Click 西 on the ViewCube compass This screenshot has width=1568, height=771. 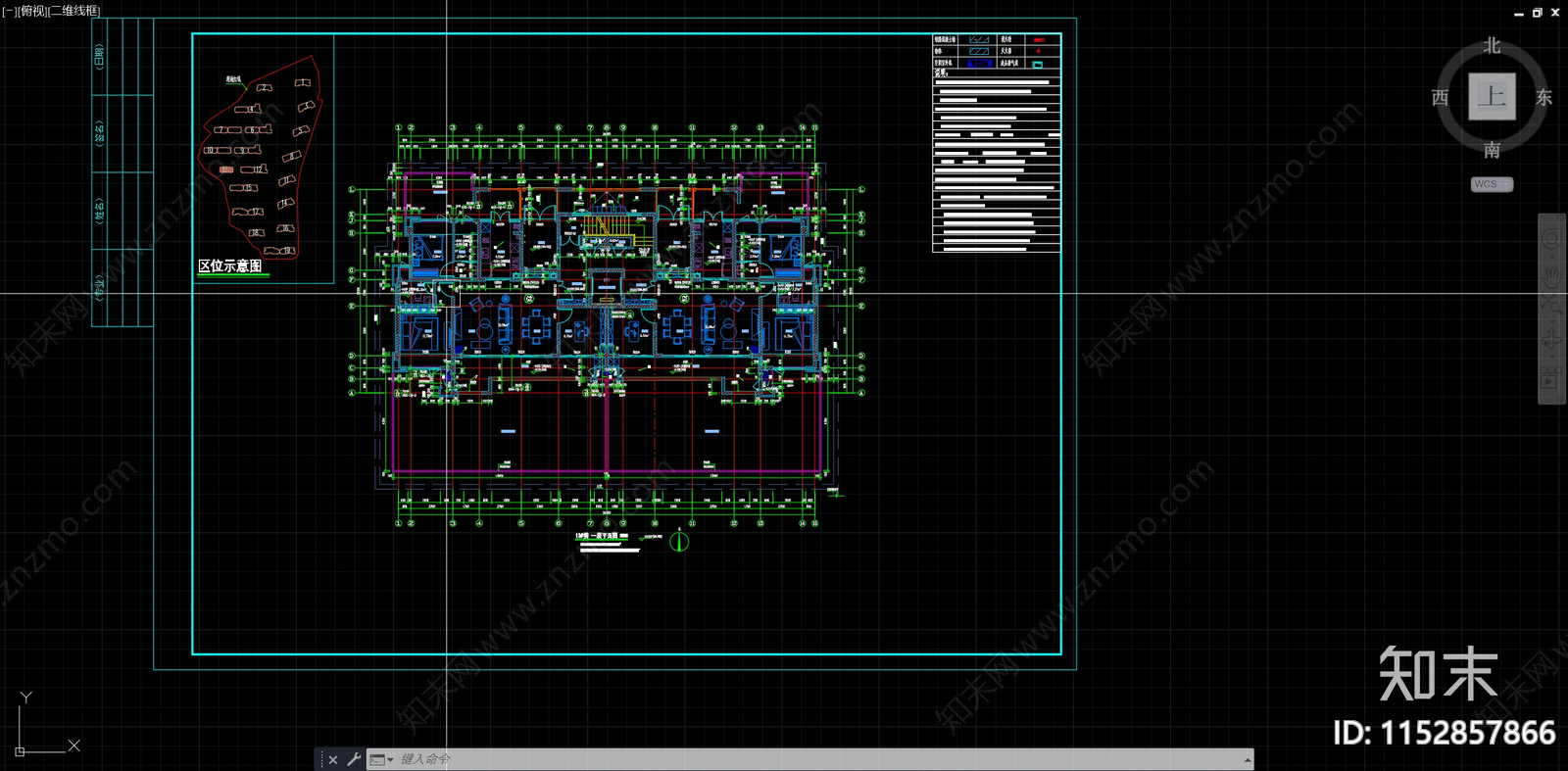click(1440, 97)
